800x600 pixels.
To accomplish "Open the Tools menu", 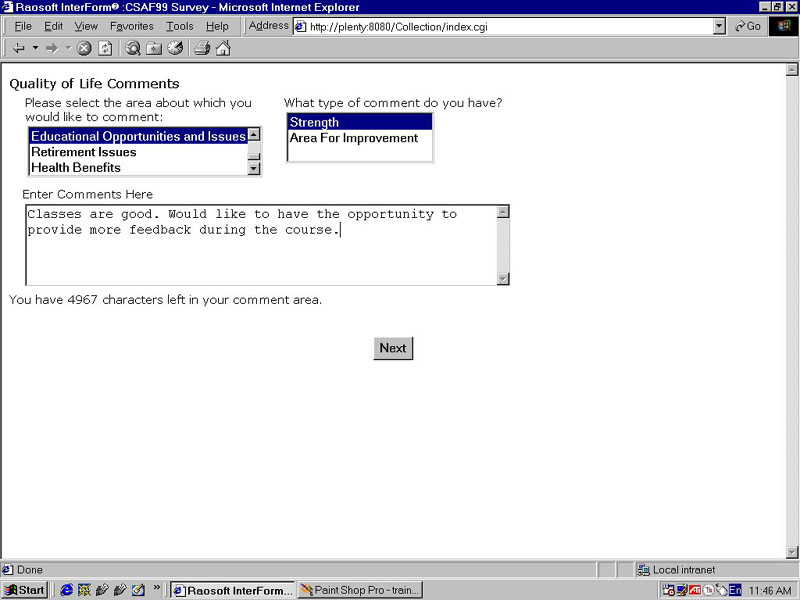I will [180, 26].
